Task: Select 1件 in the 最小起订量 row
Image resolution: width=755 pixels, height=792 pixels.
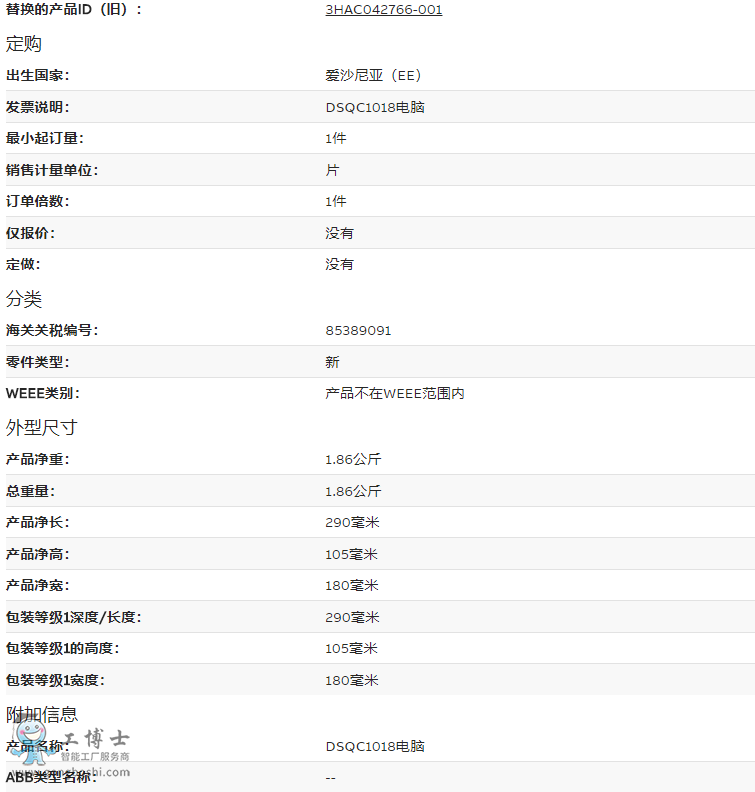Action: [336, 138]
